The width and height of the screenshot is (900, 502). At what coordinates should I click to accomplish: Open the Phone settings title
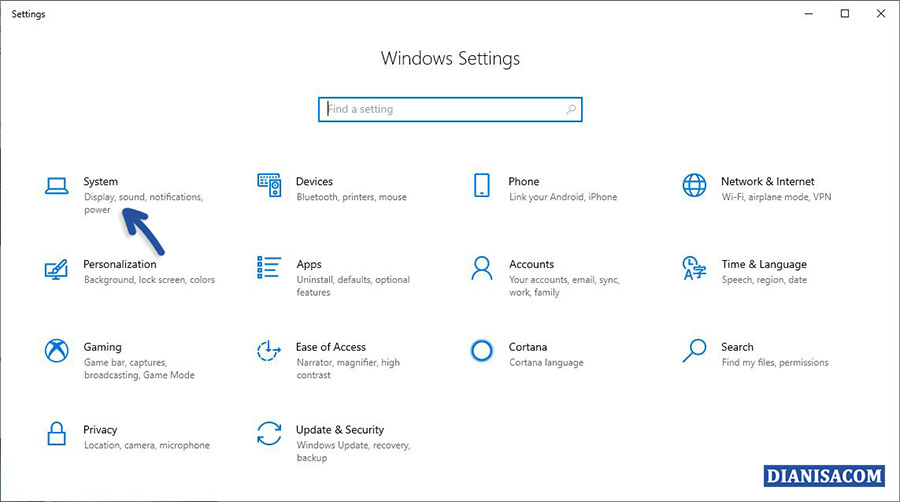point(523,181)
